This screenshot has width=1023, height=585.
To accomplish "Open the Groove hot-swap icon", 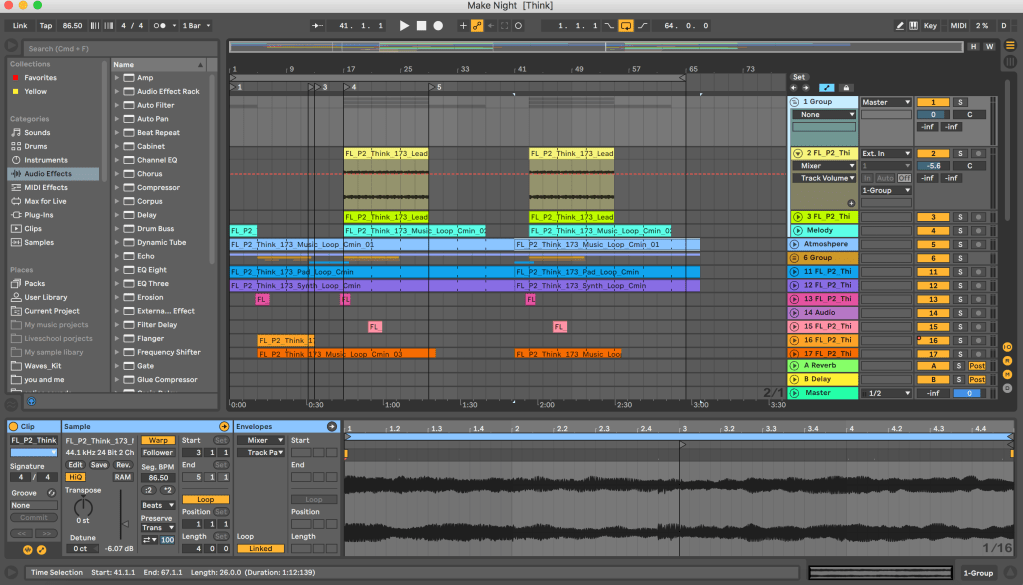I will 51,492.
